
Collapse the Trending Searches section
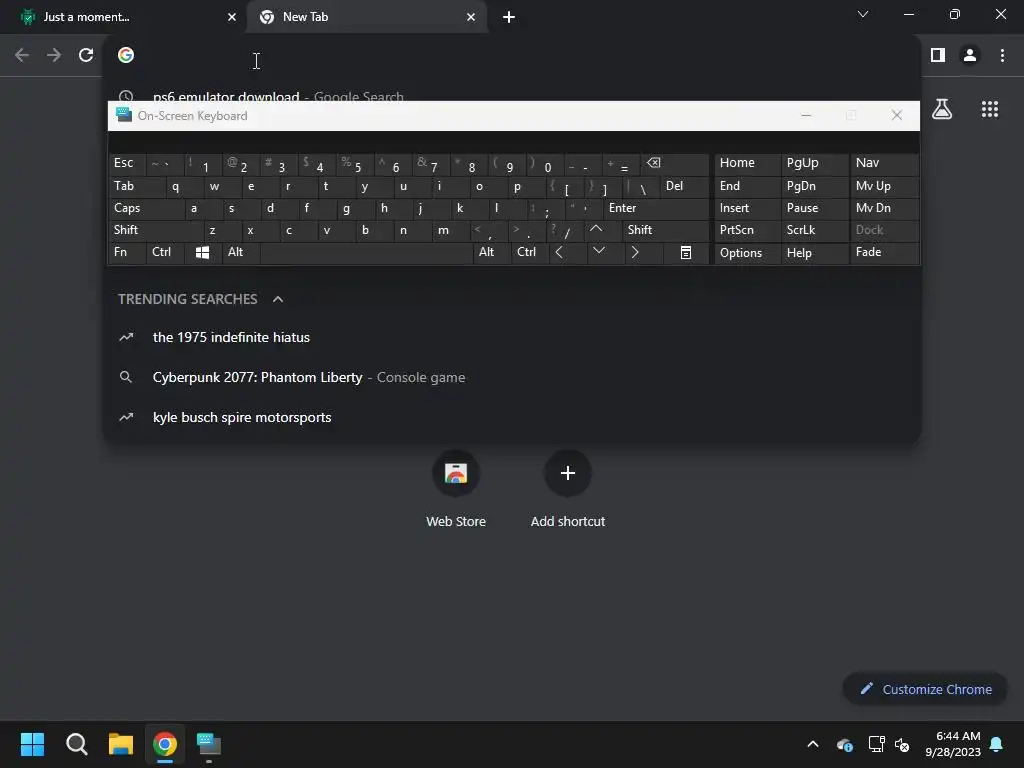(x=278, y=299)
